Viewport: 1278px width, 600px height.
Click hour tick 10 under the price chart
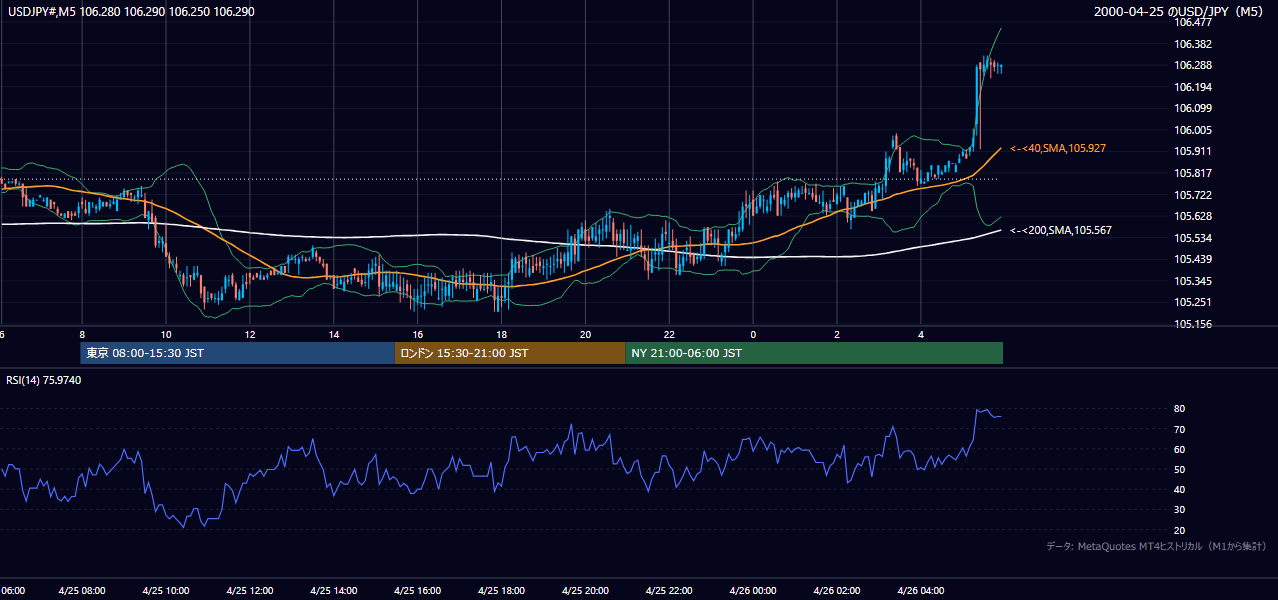pyautogui.click(x=166, y=334)
